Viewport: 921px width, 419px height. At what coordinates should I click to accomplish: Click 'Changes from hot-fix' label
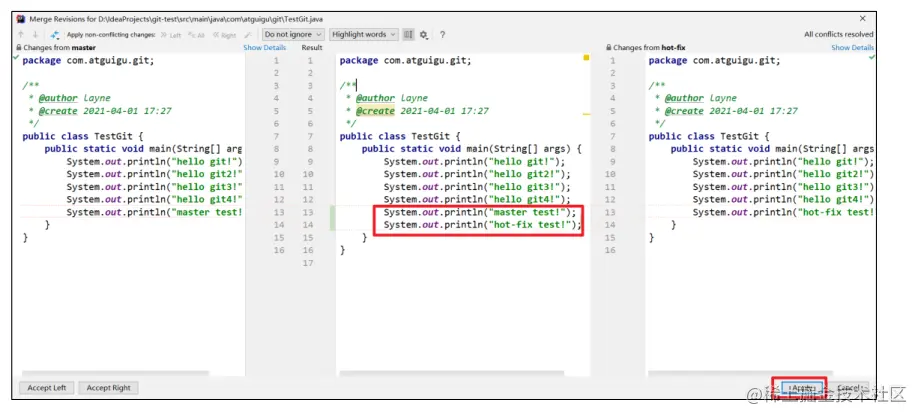649,48
